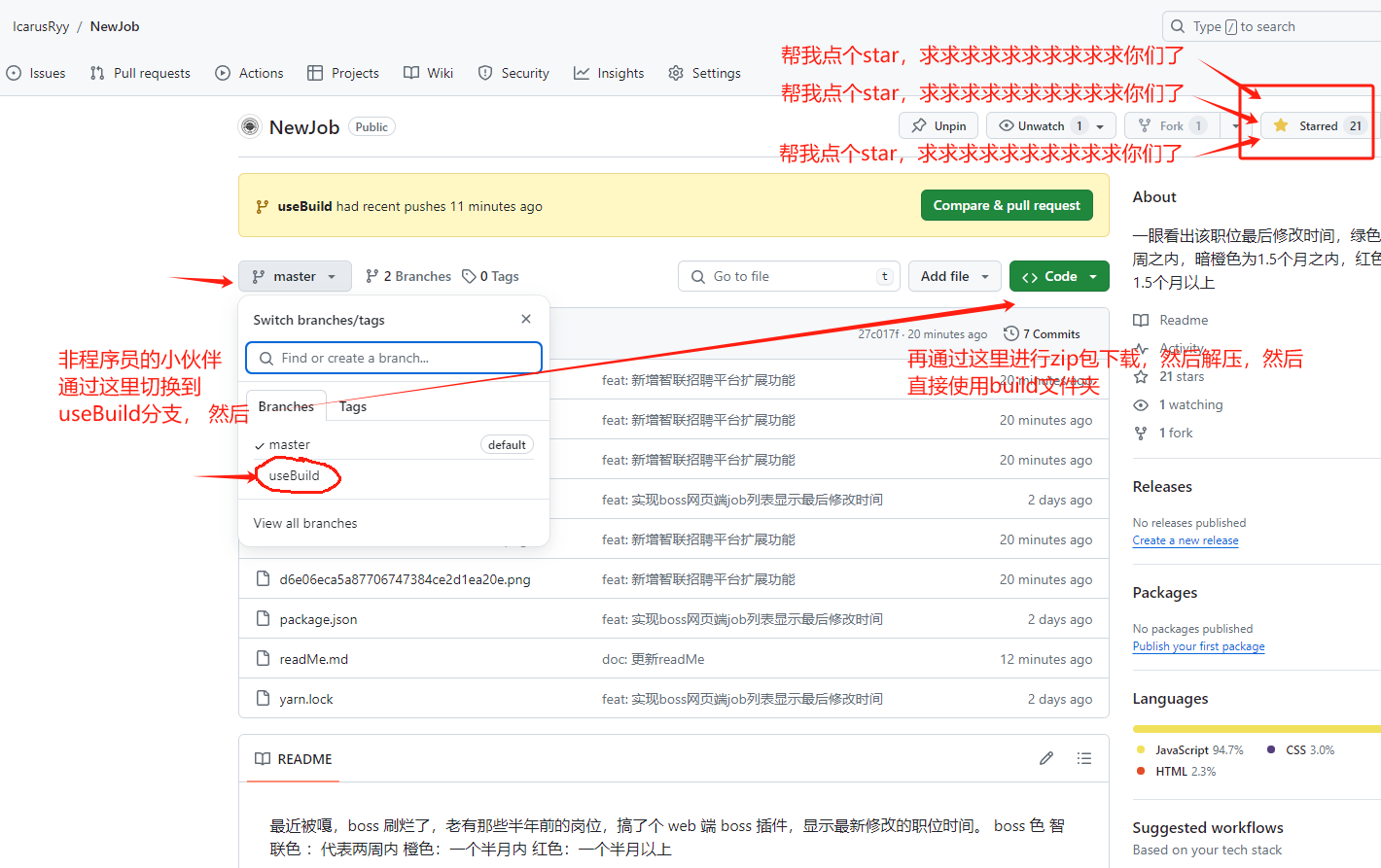Viewport: 1381px width, 868px height.
Task: Expand the Add file dropdown
Action: point(955,276)
